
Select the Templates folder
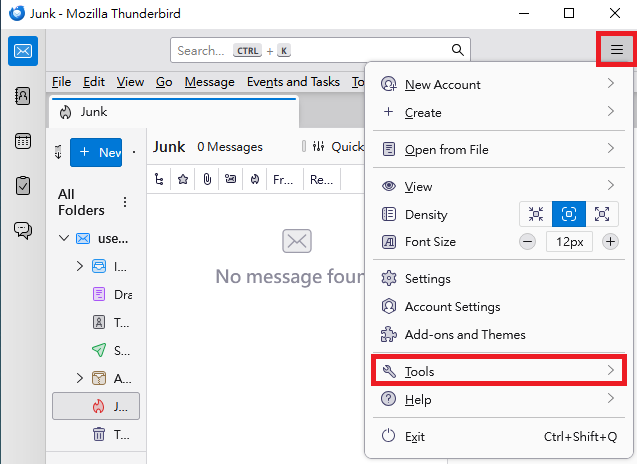pyautogui.click(x=96, y=322)
